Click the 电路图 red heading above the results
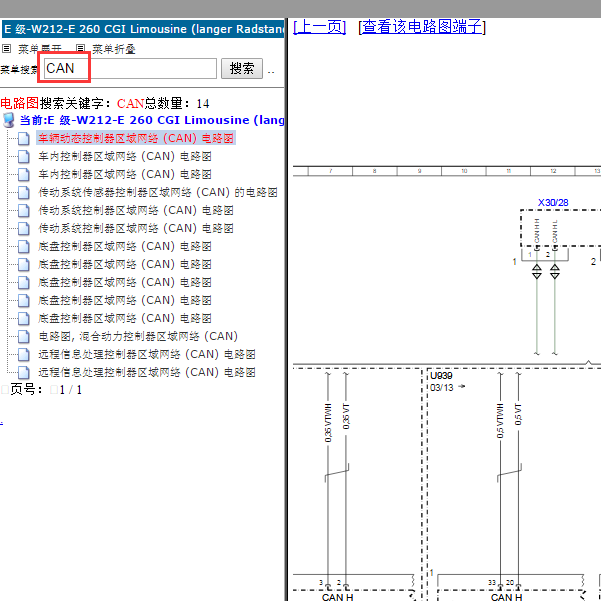The image size is (601, 601). click(20, 103)
